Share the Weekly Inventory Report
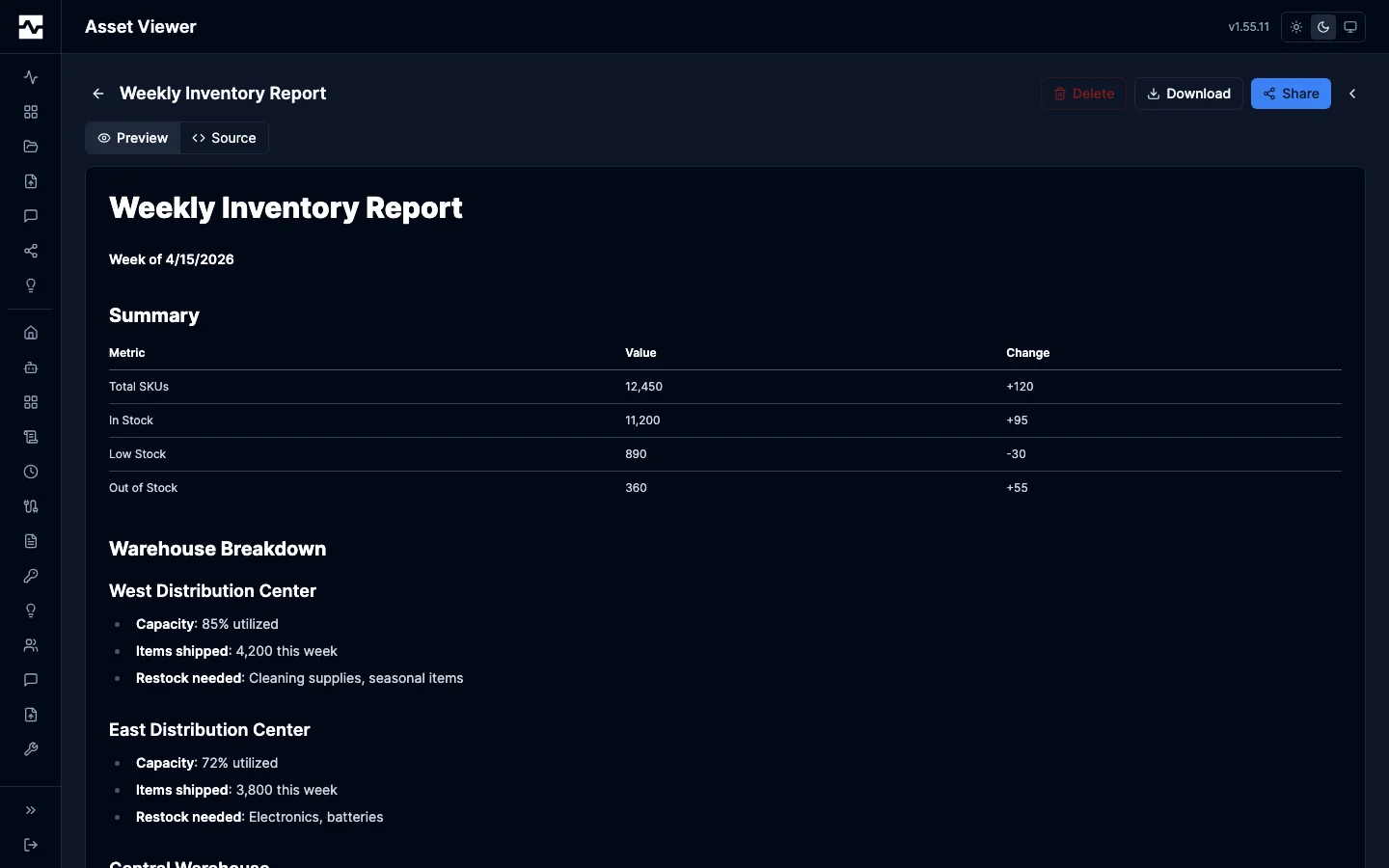Viewport: 1389px width, 868px height. pos(1291,94)
